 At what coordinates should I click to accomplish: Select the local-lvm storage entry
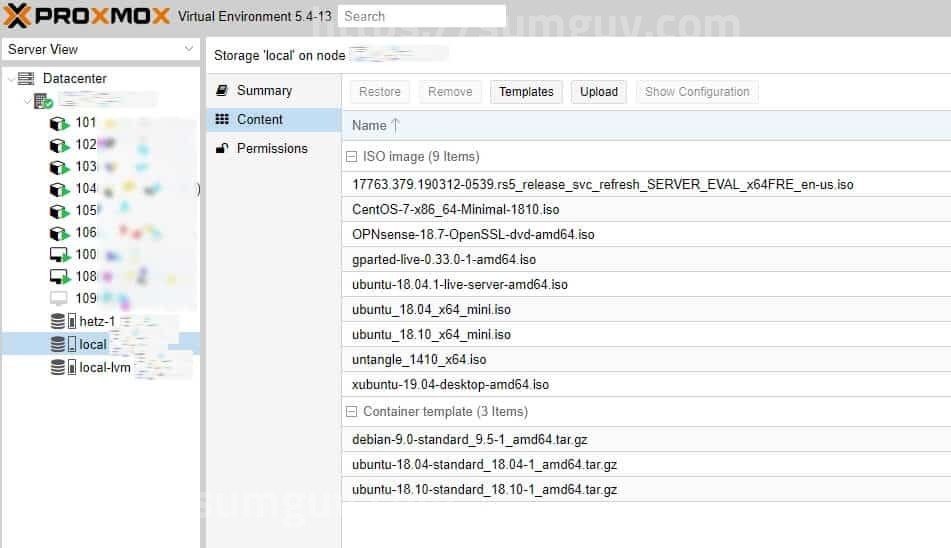[105, 367]
